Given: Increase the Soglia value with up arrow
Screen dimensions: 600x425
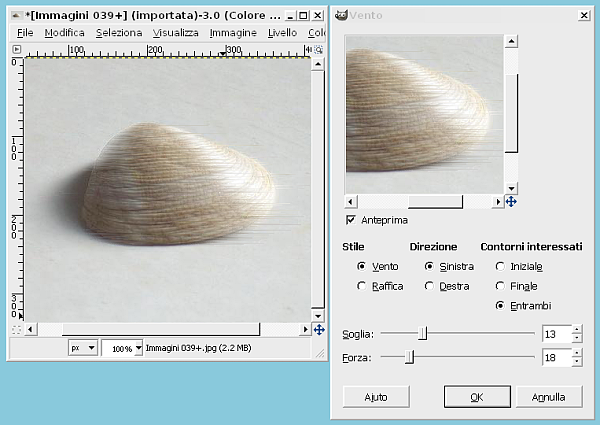Looking at the screenshot, I should (576, 329).
